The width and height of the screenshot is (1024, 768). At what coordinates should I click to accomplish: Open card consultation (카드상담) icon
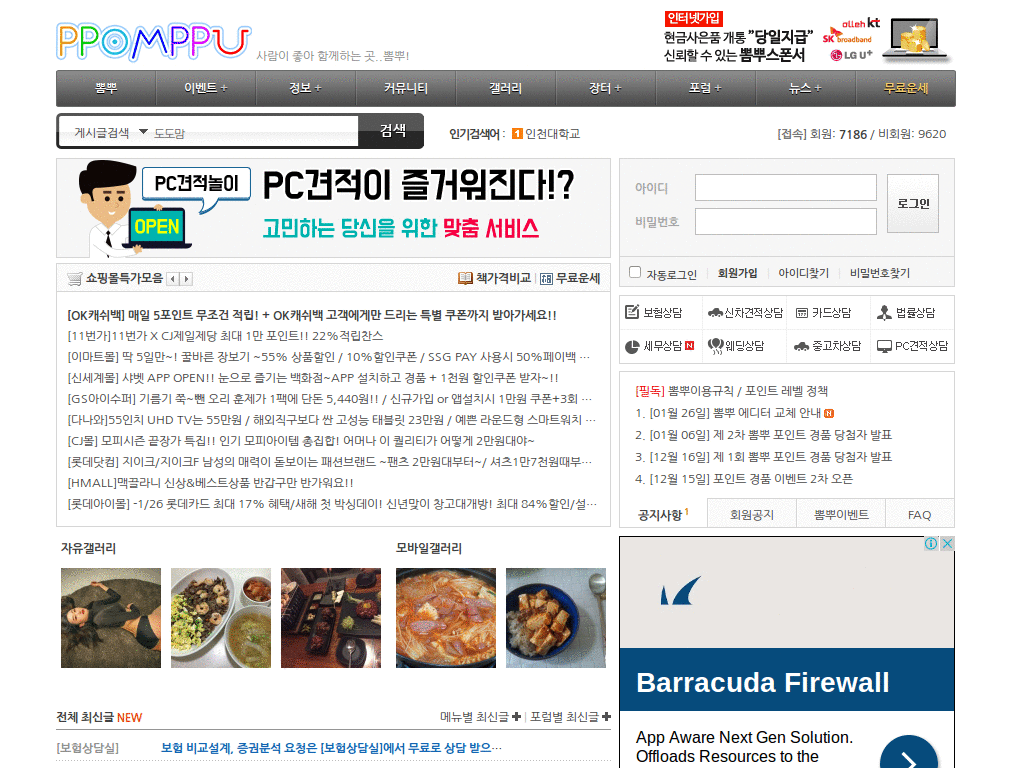click(x=801, y=313)
